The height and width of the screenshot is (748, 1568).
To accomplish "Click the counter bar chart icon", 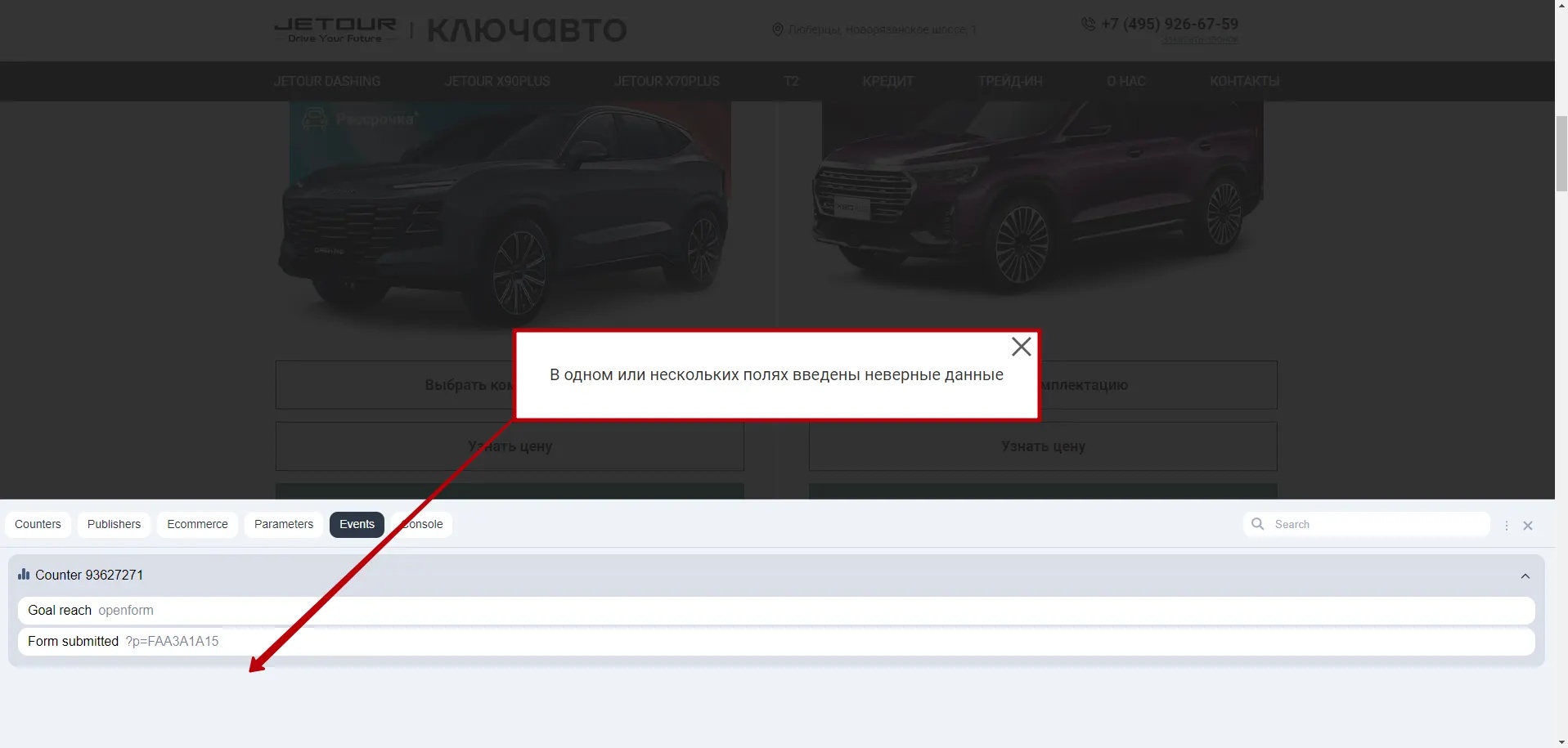I will 24,575.
